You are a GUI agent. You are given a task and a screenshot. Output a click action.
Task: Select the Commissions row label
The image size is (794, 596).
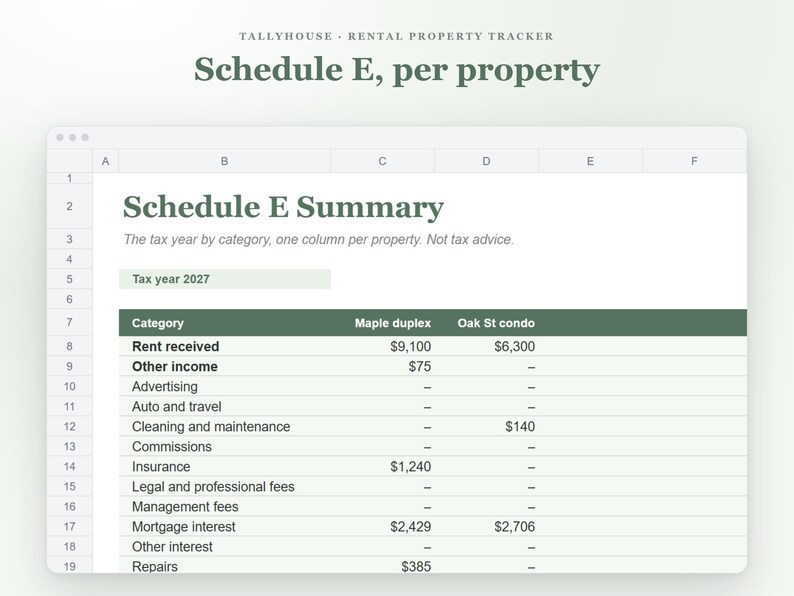pos(172,447)
